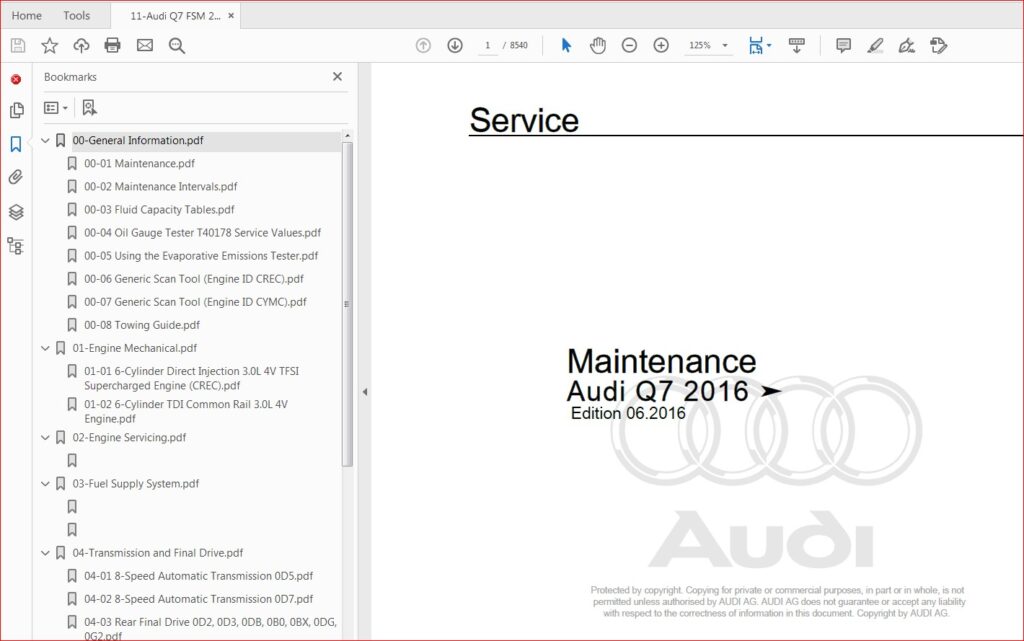Go to the next page
The width and height of the screenshot is (1024, 641).
point(455,45)
